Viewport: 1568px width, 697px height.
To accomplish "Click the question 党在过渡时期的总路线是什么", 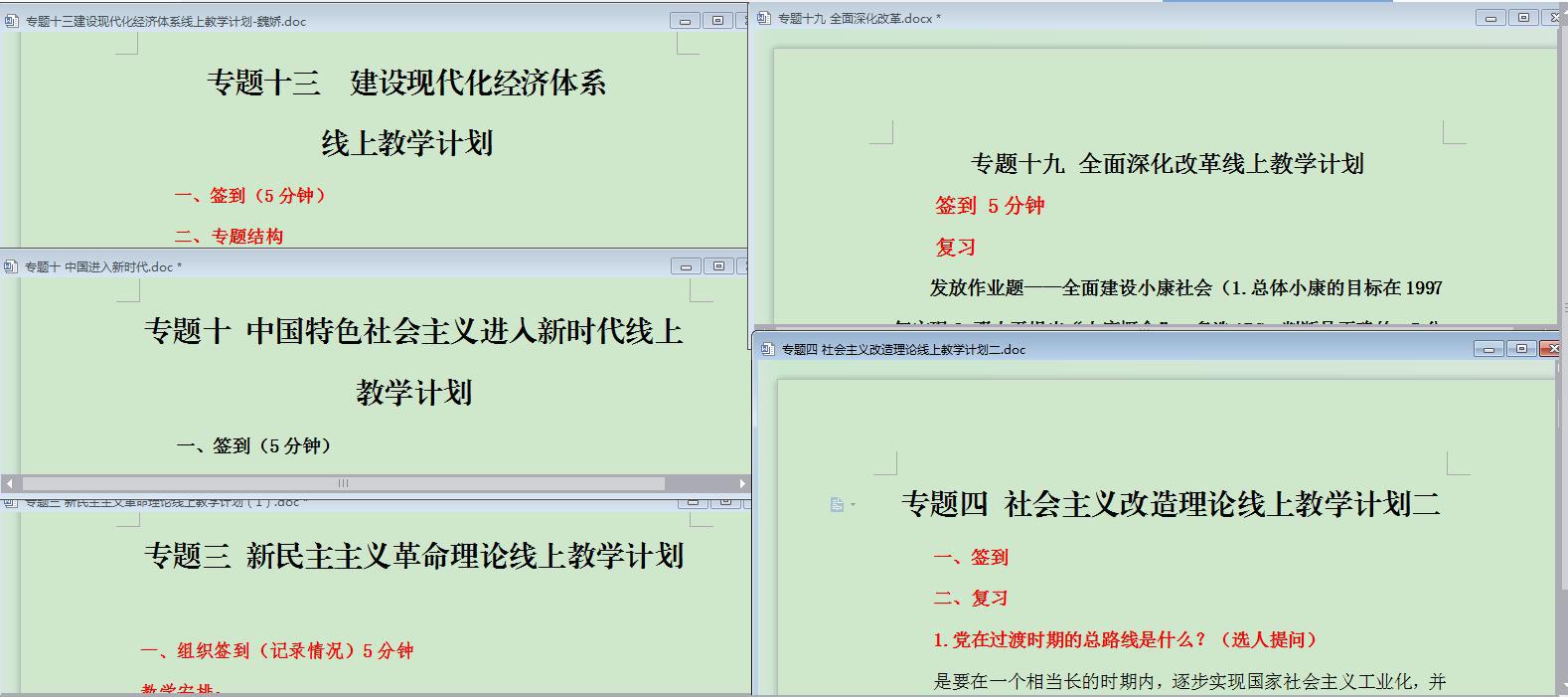I will pyautogui.click(x=1126, y=640).
